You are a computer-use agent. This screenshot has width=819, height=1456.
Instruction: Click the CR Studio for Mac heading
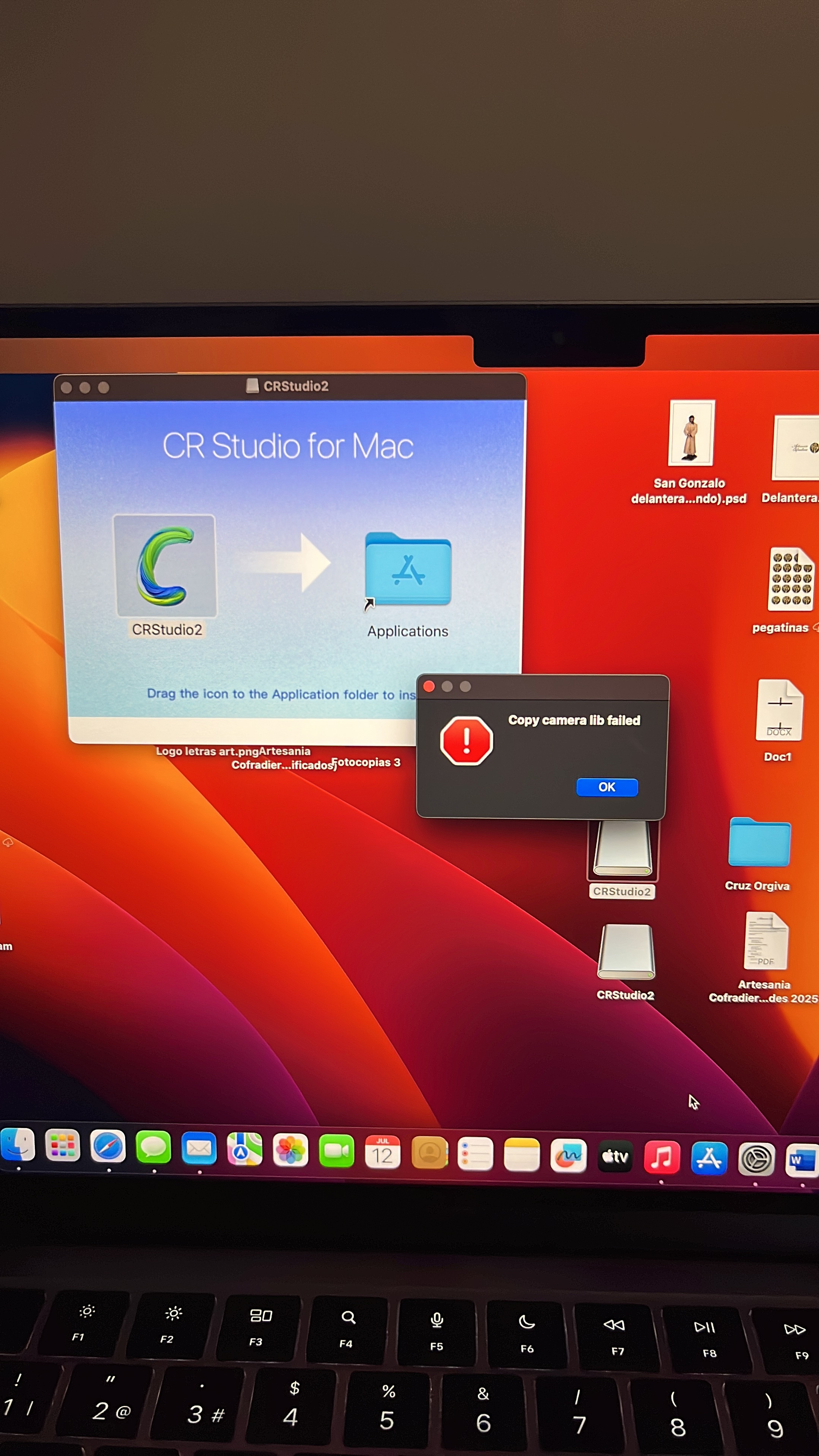click(288, 446)
